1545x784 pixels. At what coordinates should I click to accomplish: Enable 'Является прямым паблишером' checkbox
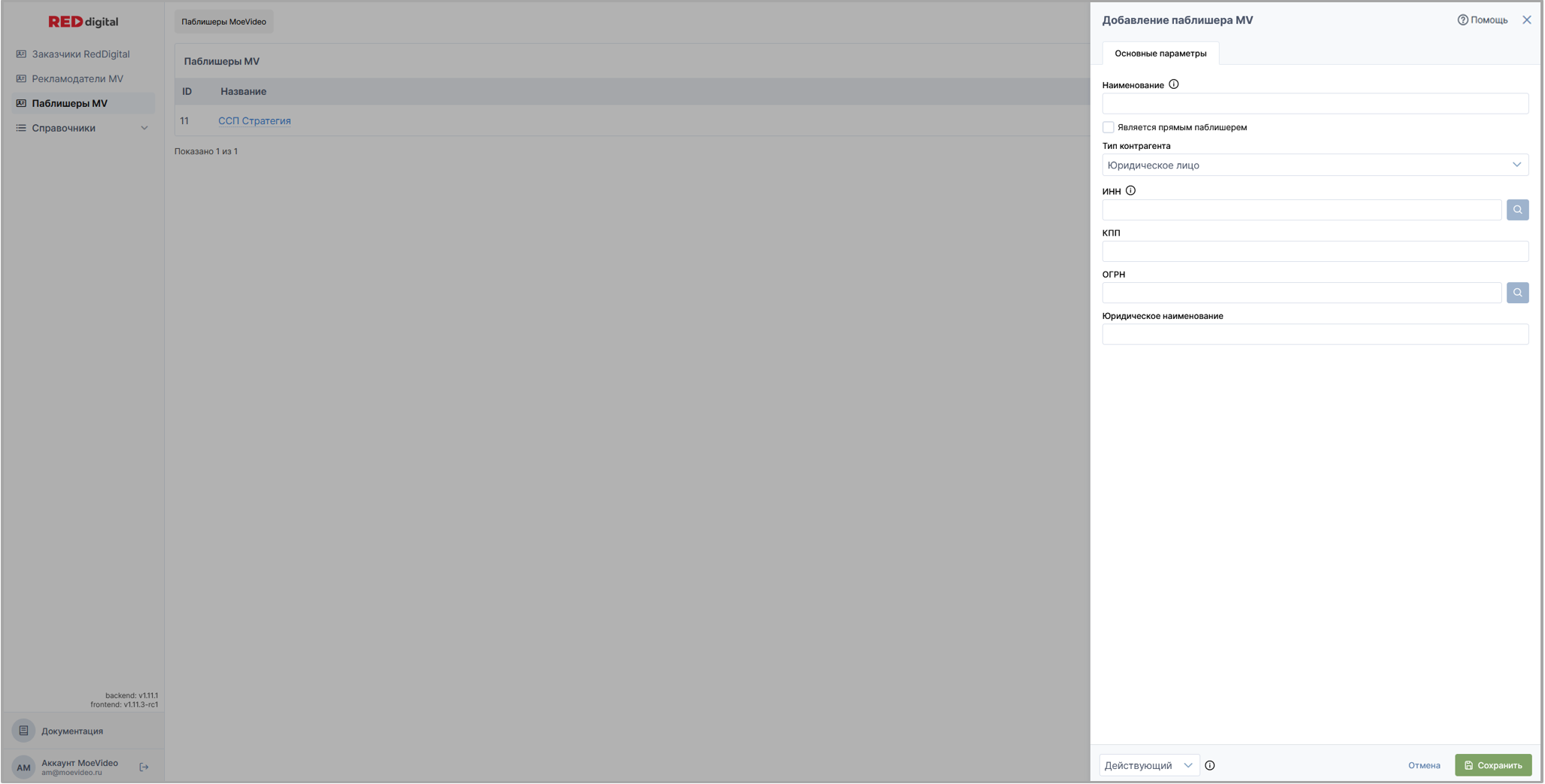[x=1109, y=127]
